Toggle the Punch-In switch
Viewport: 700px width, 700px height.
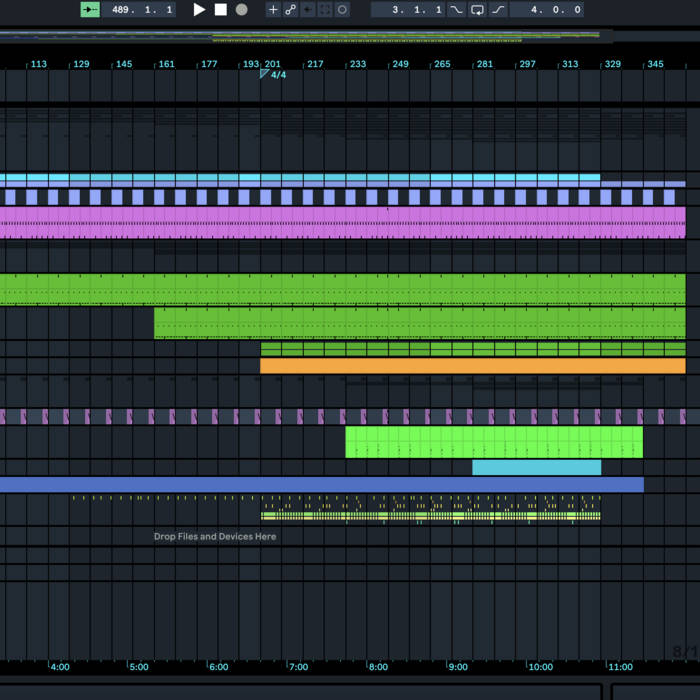(457, 10)
